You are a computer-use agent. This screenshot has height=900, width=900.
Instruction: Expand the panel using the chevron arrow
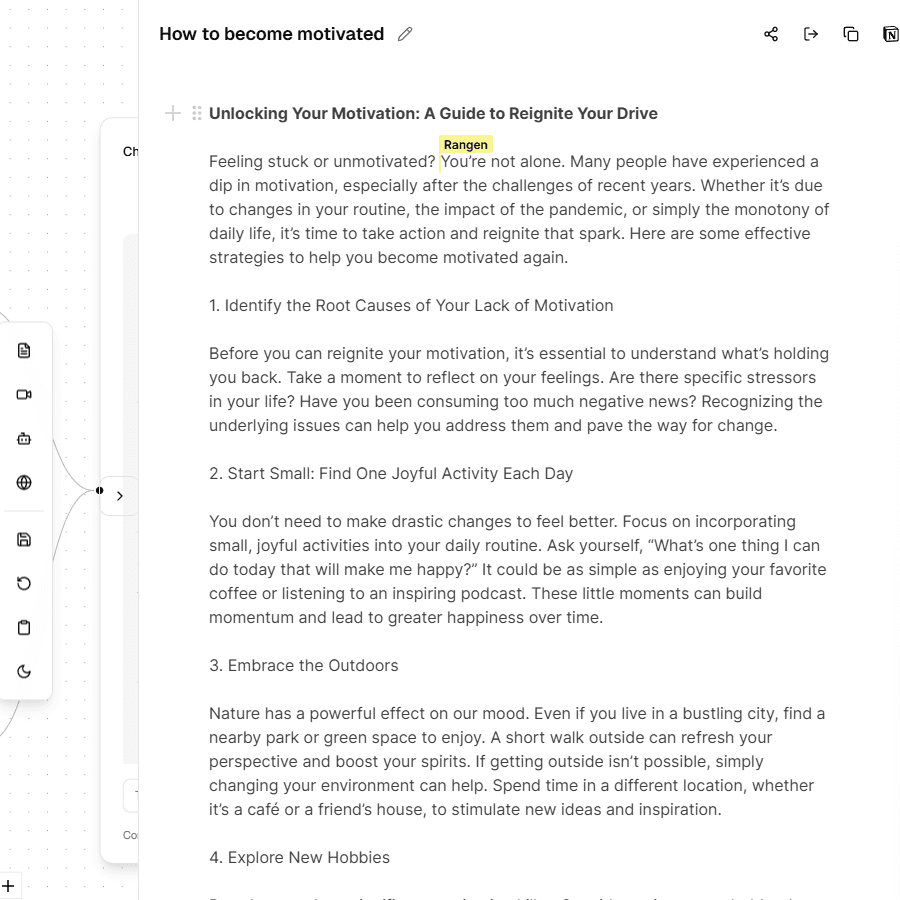point(120,496)
